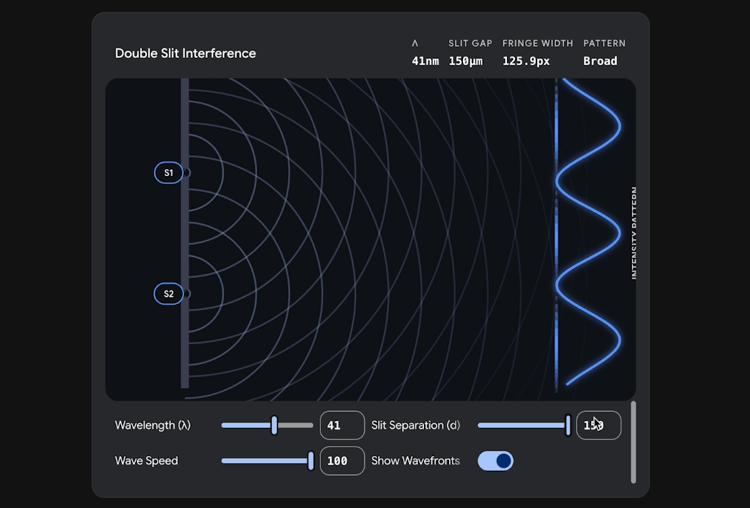
Task: Focus the Slit Separation value input box
Action: 598,425
